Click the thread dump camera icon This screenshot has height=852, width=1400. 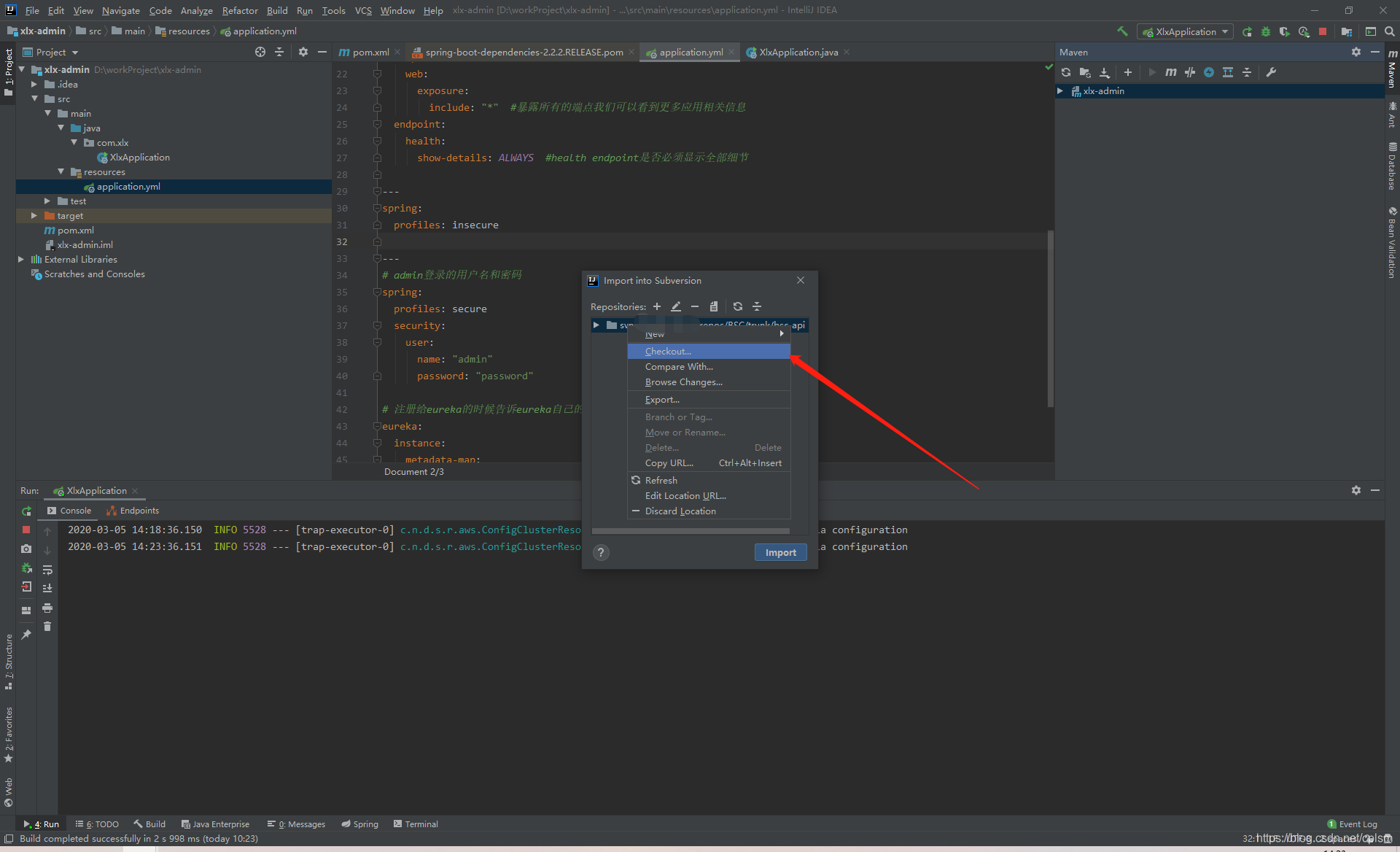pyautogui.click(x=26, y=549)
